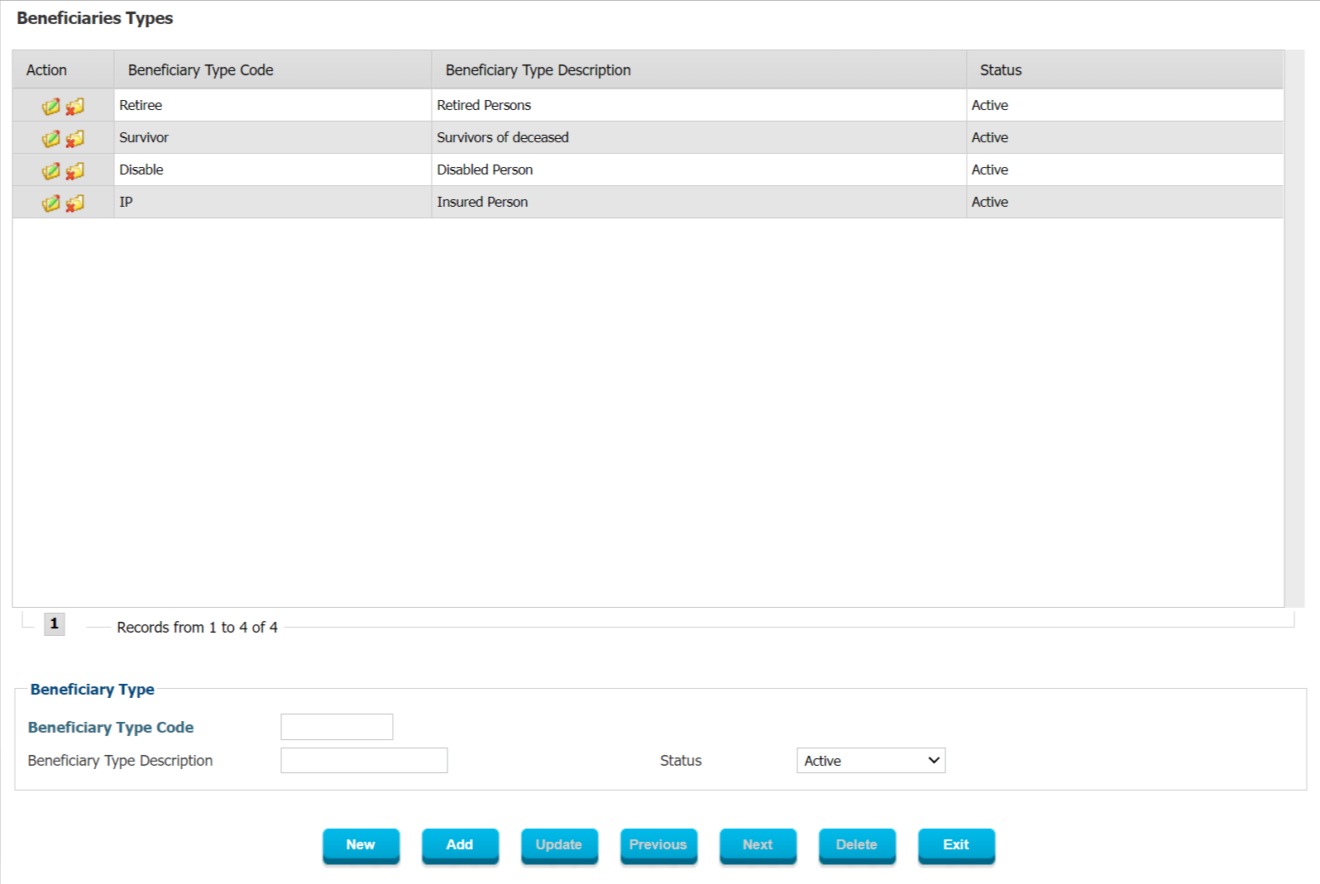Viewport: 1320px width, 884px height.
Task: Select the Retiree code cell
Action: coord(273,105)
